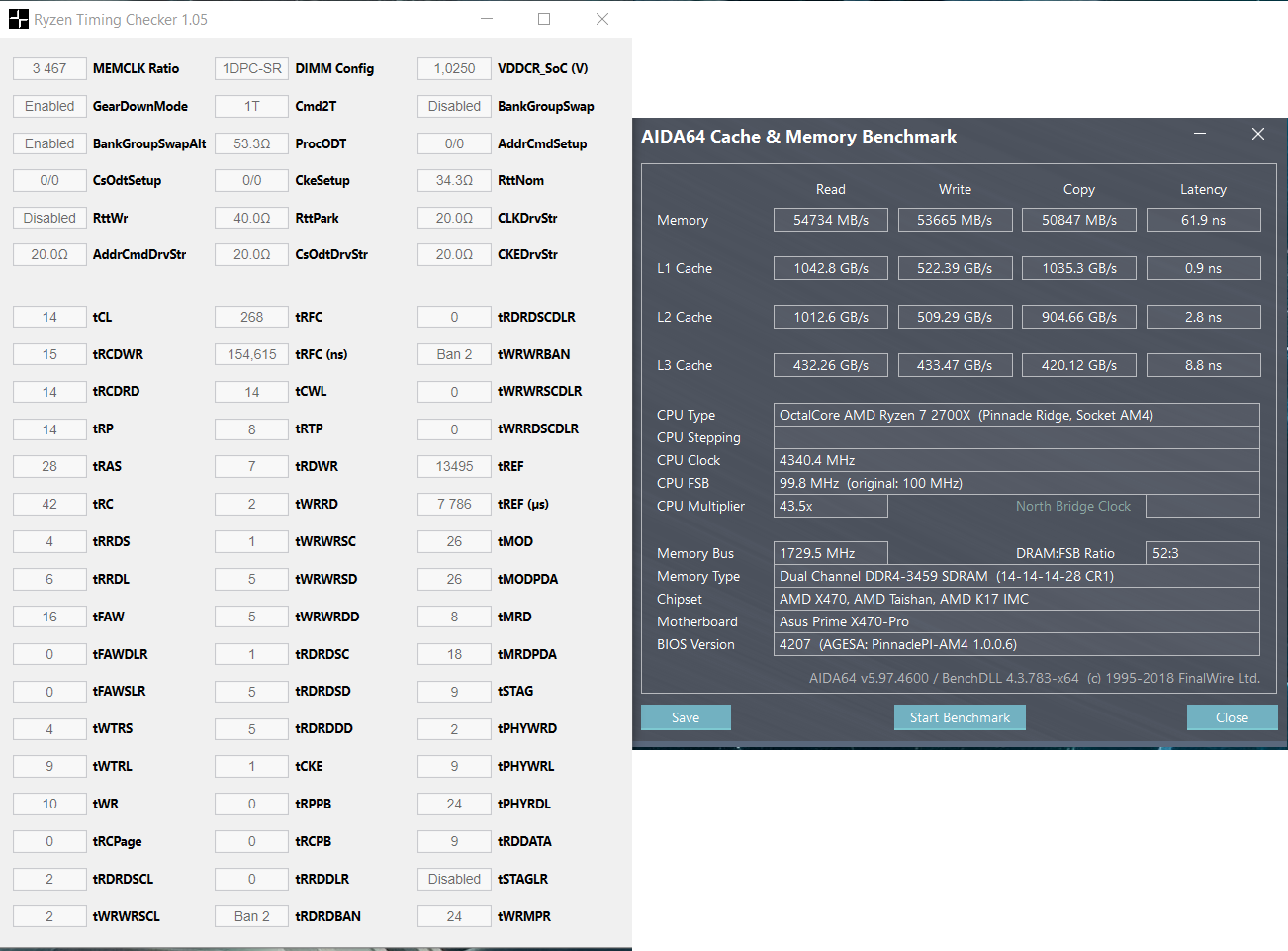
Task: Close the AIDA64 benchmark window with X
Action: [1258, 134]
